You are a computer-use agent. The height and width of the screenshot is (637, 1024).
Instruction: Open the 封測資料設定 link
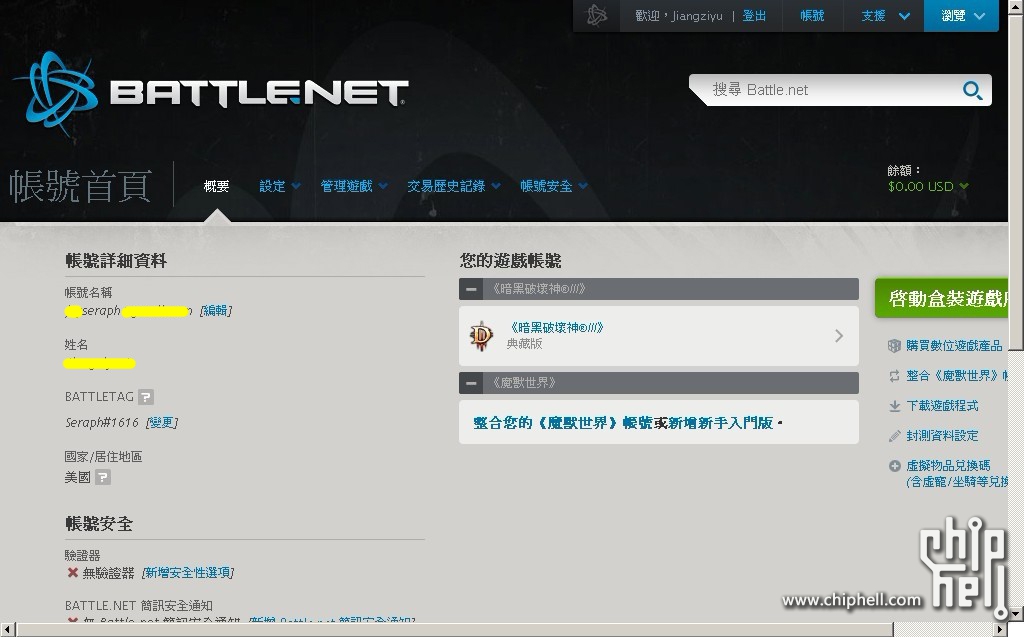pos(942,436)
